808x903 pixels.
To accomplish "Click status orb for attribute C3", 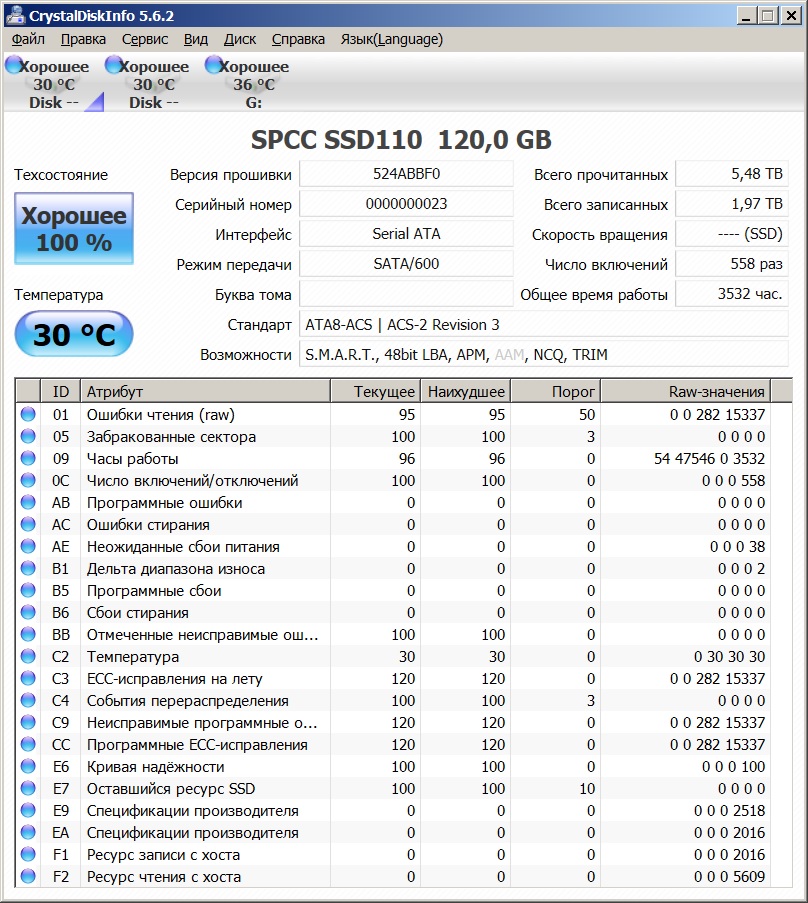I will tap(28, 678).
